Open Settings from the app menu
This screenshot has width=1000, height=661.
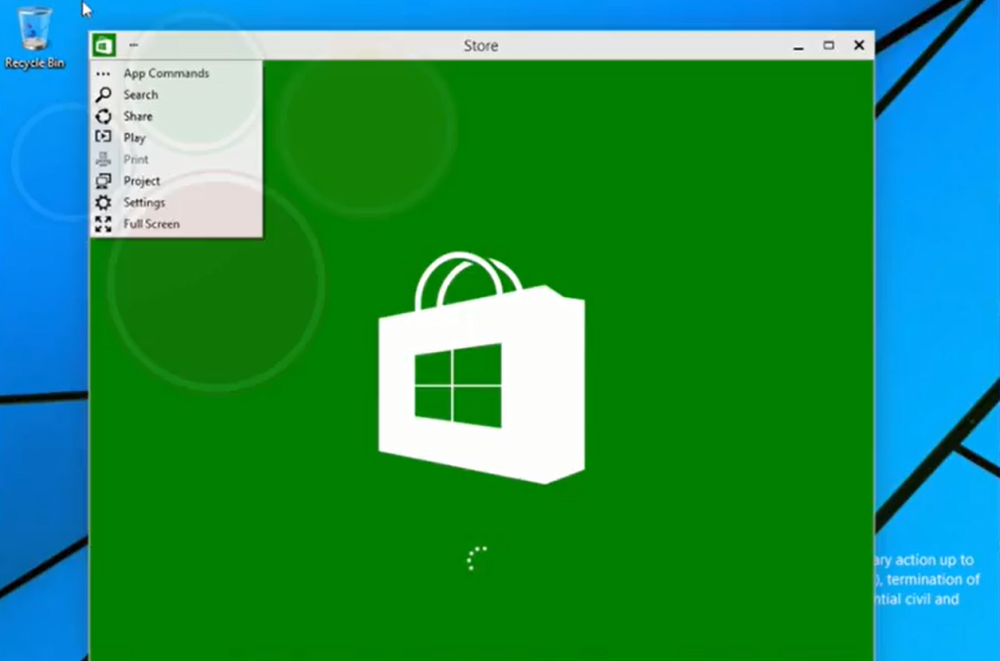(x=144, y=202)
